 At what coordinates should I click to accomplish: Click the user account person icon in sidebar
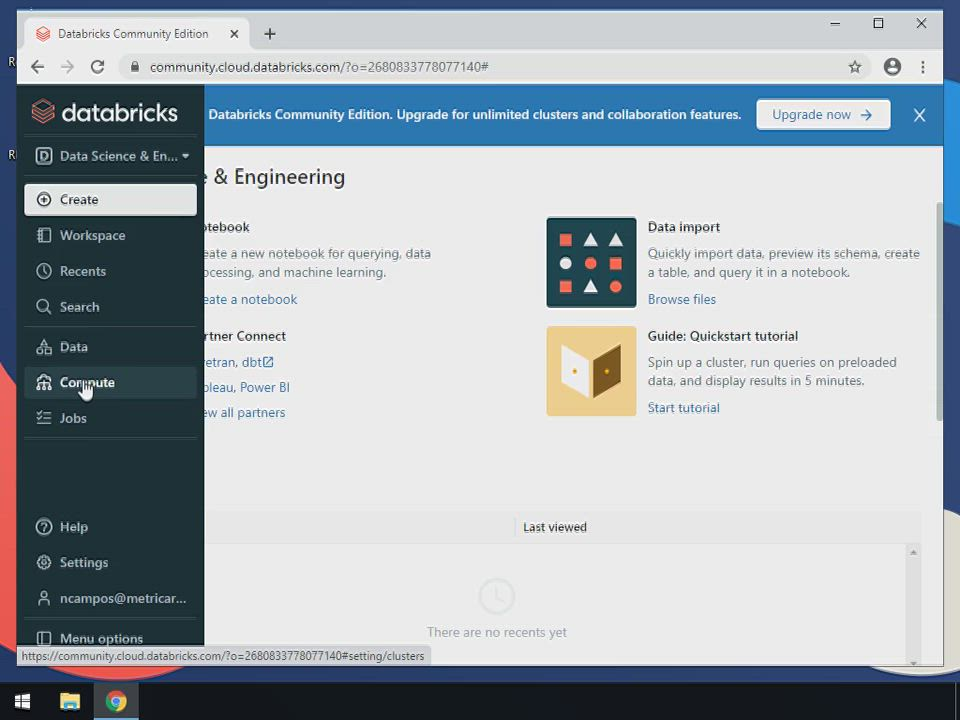[x=44, y=598]
